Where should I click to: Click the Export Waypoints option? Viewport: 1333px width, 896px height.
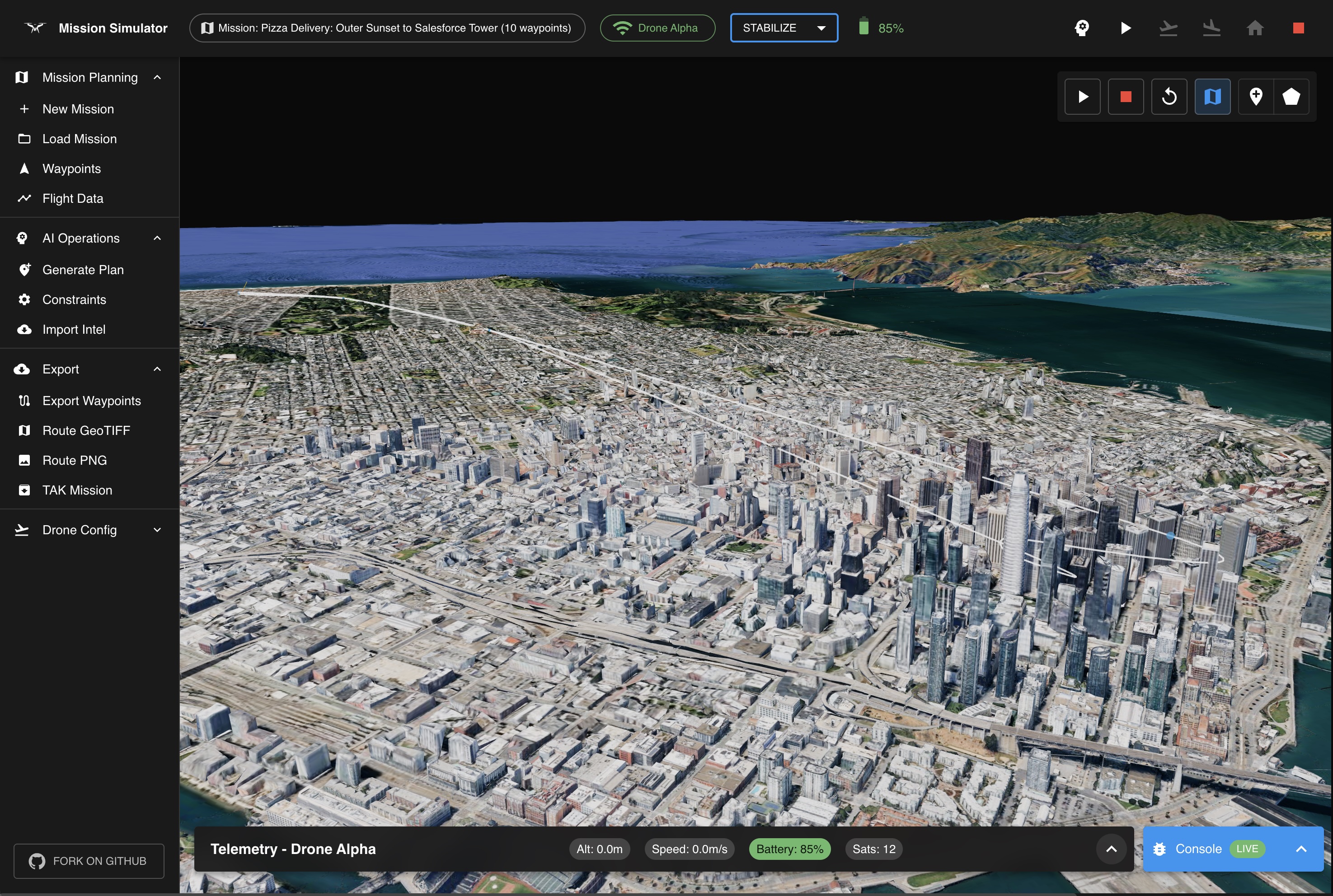pos(91,401)
